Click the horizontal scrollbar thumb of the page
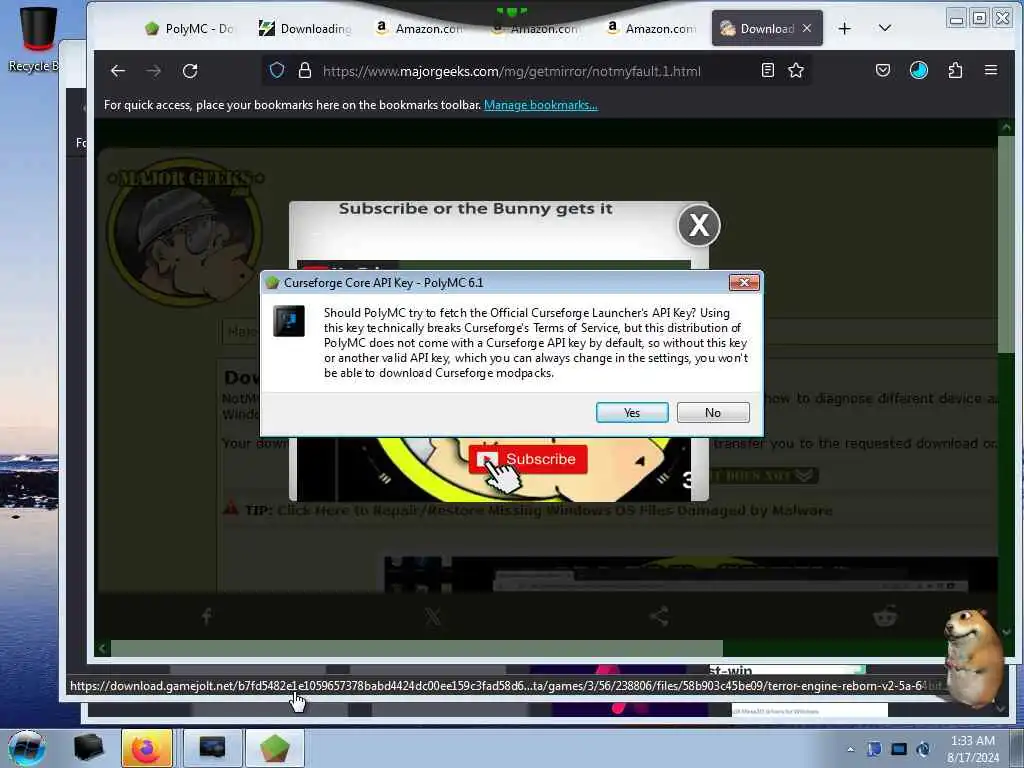The height and width of the screenshot is (768, 1024). click(417, 648)
